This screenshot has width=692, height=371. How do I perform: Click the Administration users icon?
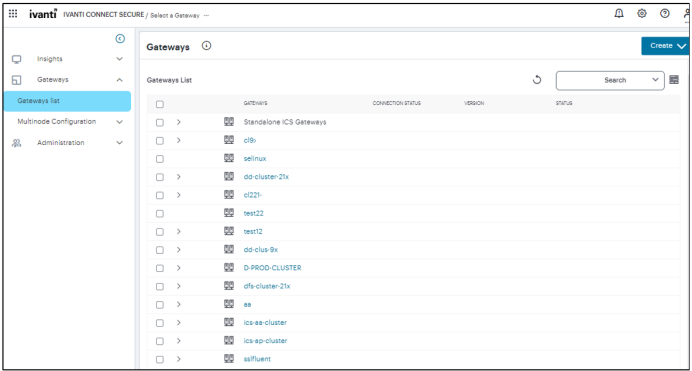17,143
